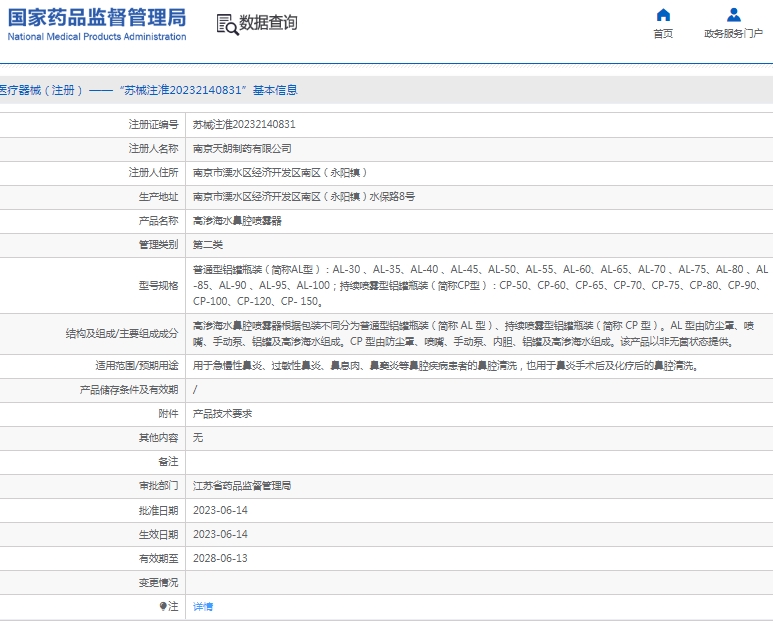Screen dimensions: 773x621
Task: Open the 详情 link in the 注 row
Action: tap(203, 607)
